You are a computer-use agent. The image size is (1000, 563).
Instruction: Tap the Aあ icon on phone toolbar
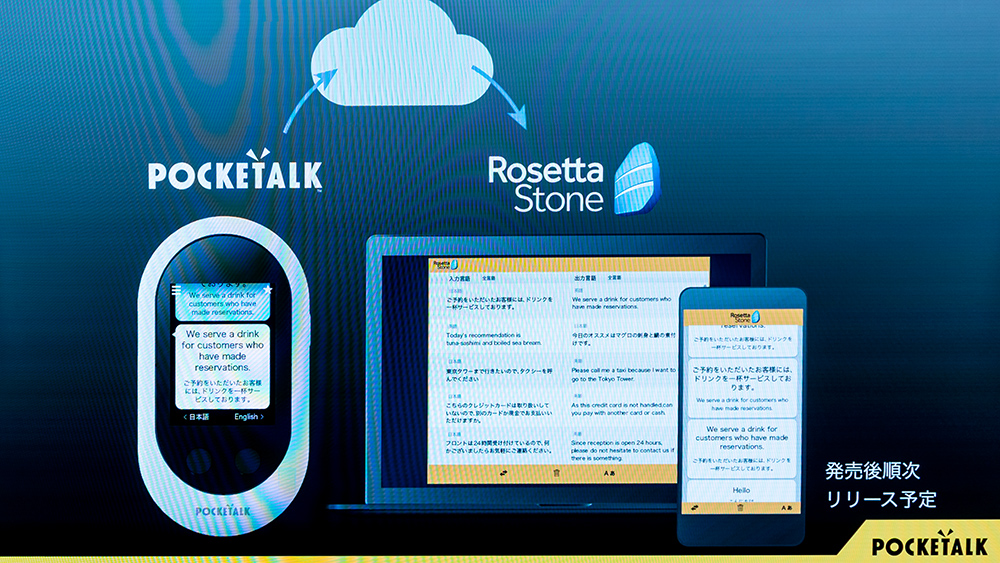tap(786, 508)
